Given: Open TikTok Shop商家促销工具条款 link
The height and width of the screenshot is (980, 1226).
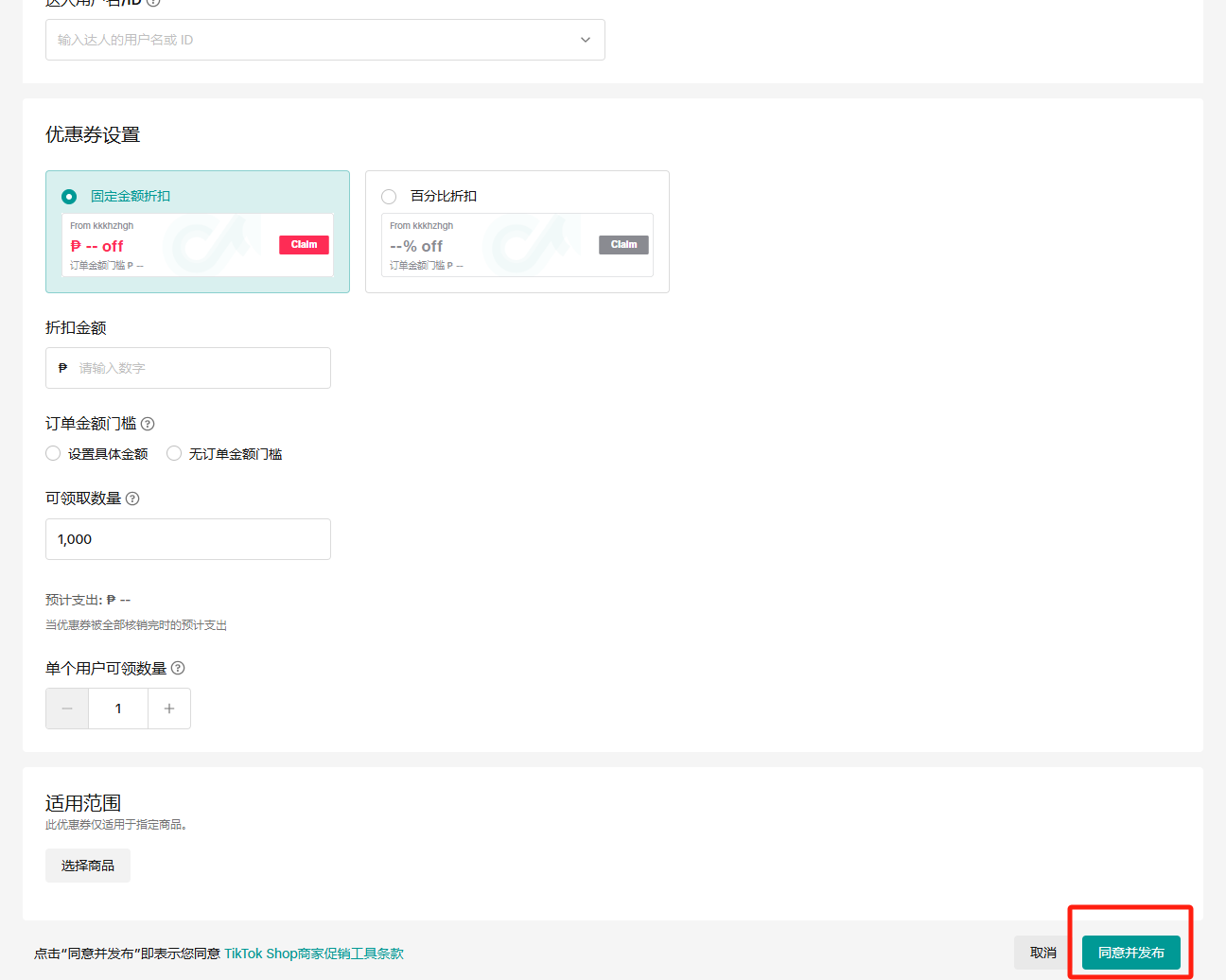Looking at the screenshot, I should [314, 954].
